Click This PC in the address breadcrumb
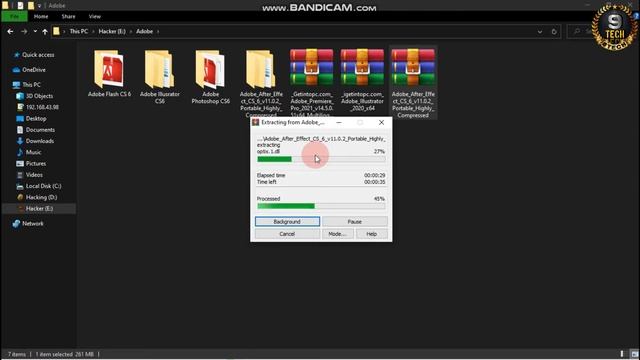 click(78, 31)
